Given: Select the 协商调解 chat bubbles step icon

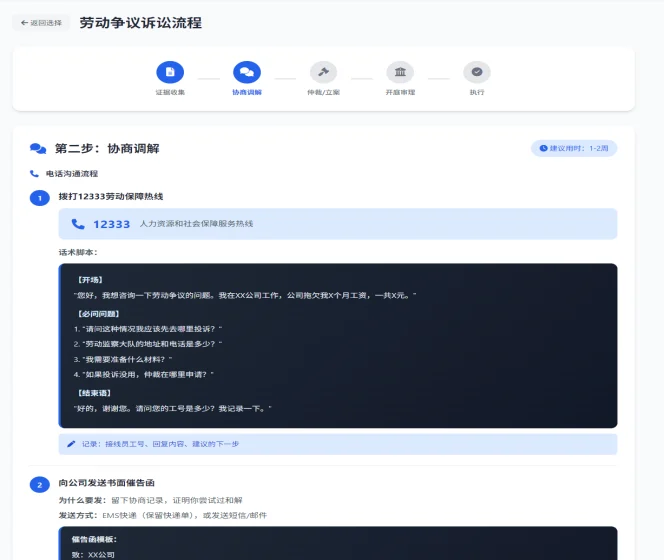Looking at the screenshot, I should [247, 72].
